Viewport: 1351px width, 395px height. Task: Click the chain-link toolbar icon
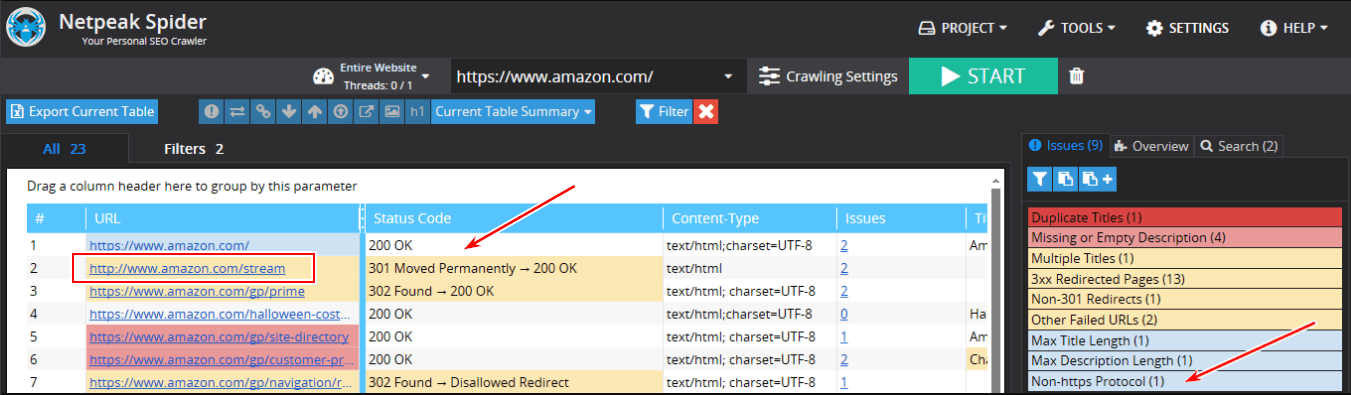(x=263, y=111)
